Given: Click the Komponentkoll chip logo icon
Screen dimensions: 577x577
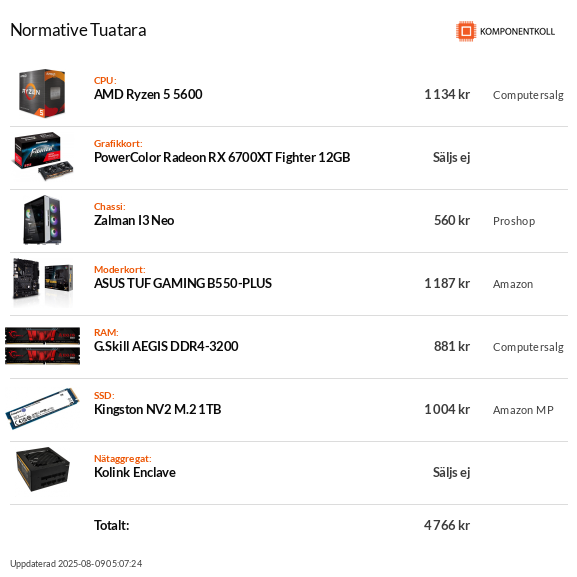Looking at the screenshot, I should tap(466, 31).
